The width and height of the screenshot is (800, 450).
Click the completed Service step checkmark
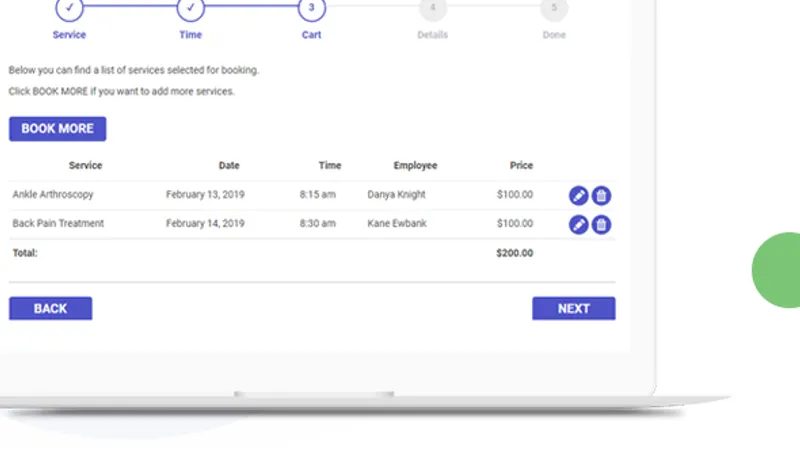[69, 8]
